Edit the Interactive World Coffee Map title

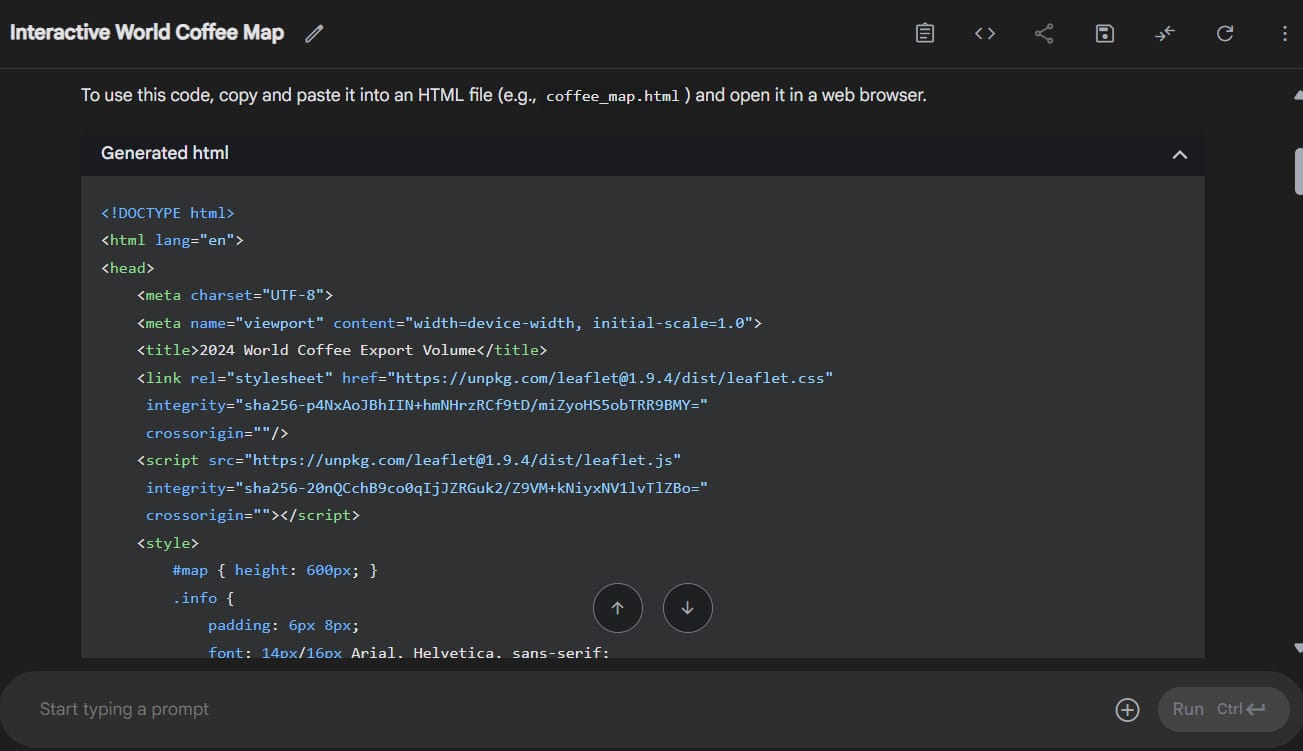[314, 33]
